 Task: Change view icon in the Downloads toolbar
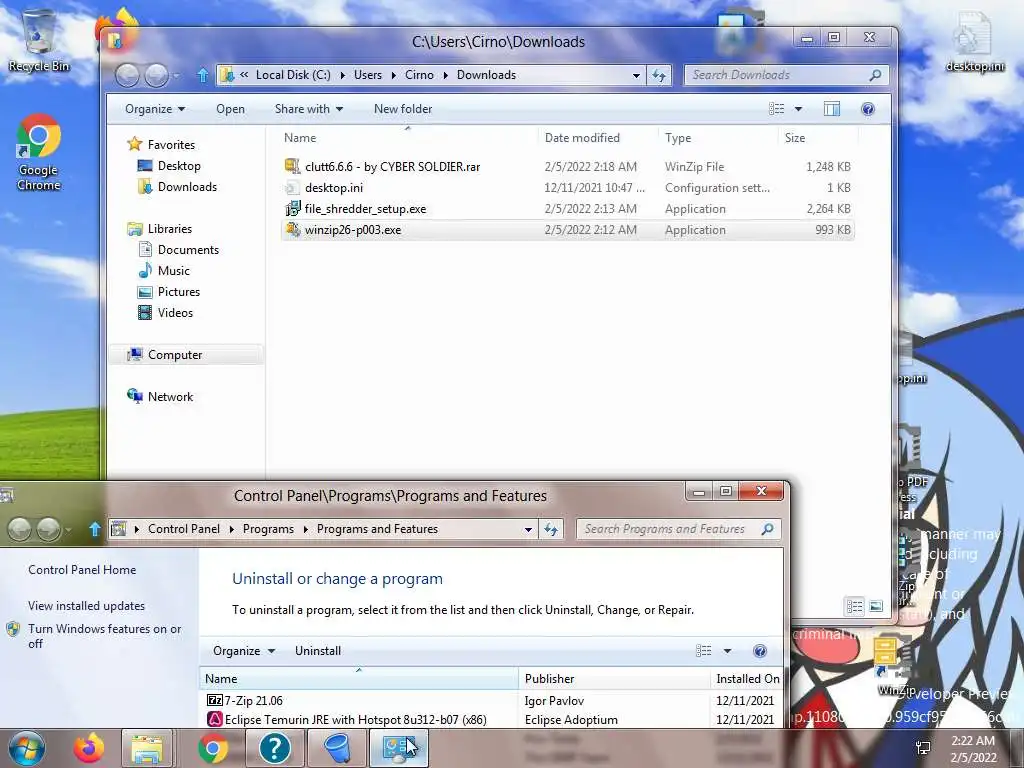tap(776, 109)
